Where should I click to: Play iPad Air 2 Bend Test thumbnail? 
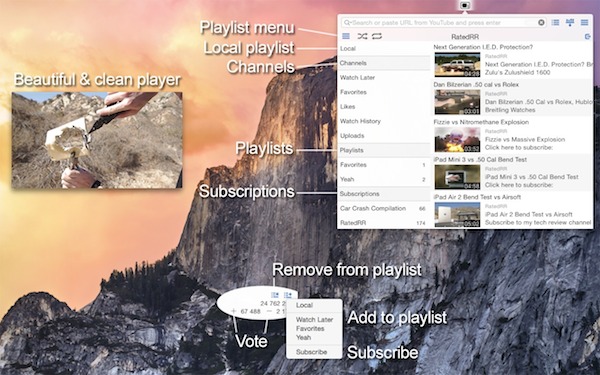coord(457,215)
